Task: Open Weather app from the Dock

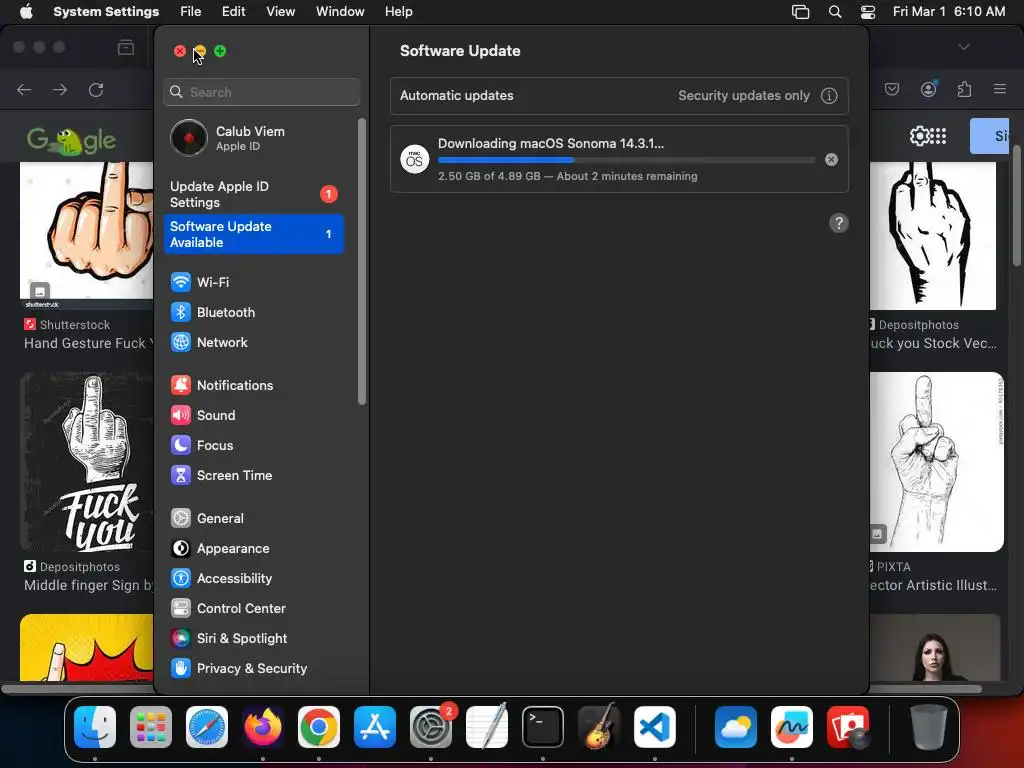Action: (x=735, y=727)
